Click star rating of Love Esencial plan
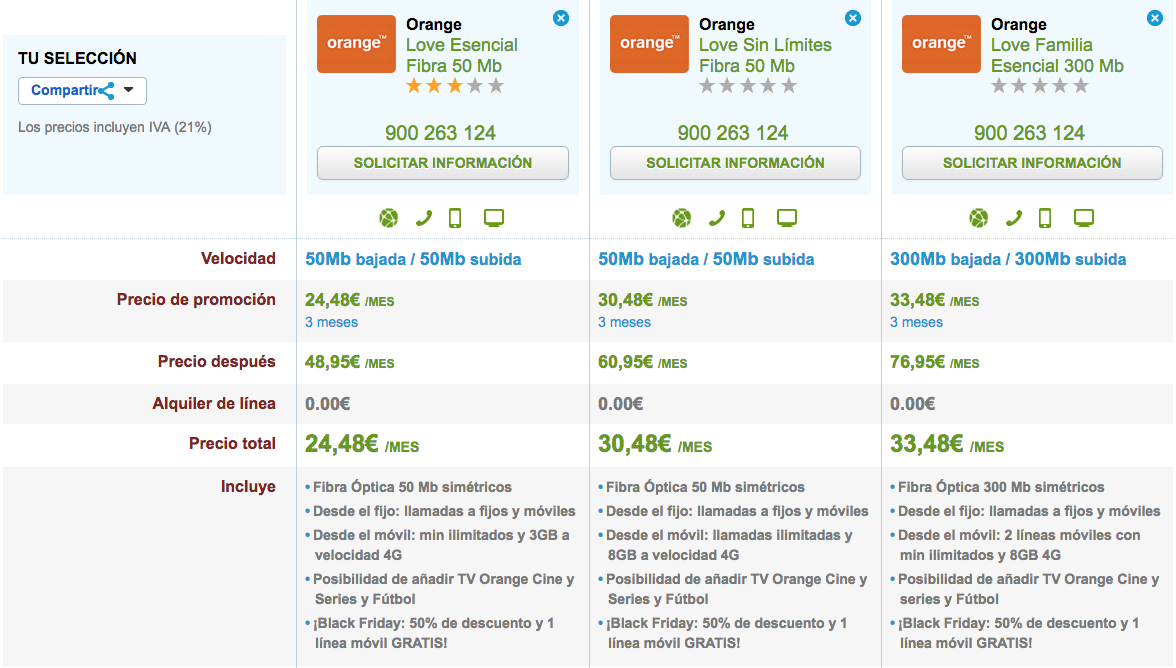The image size is (1176, 668). click(x=454, y=86)
